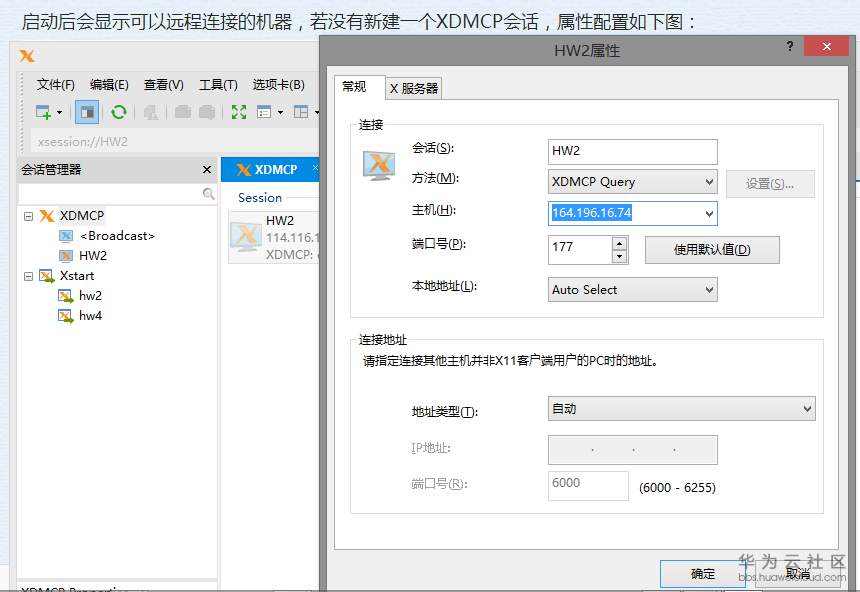The image size is (860, 592).
Task: Switch to the XDMCP tab
Action: (269, 170)
